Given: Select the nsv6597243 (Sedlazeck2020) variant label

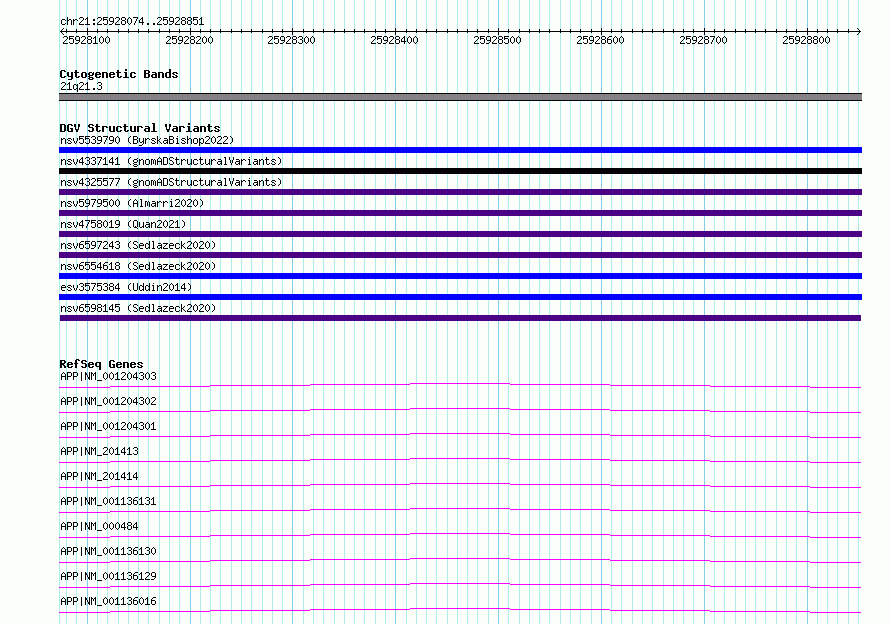Looking at the screenshot, I should (x=138, y=245).
